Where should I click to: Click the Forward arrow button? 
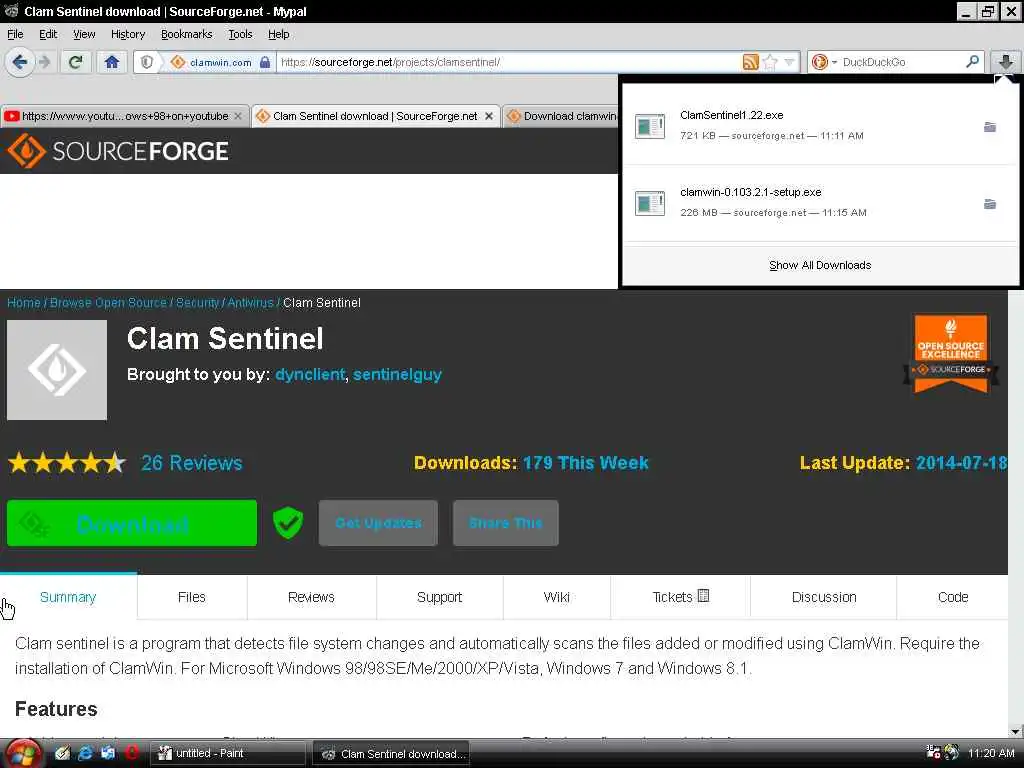[x=44, y=62]
